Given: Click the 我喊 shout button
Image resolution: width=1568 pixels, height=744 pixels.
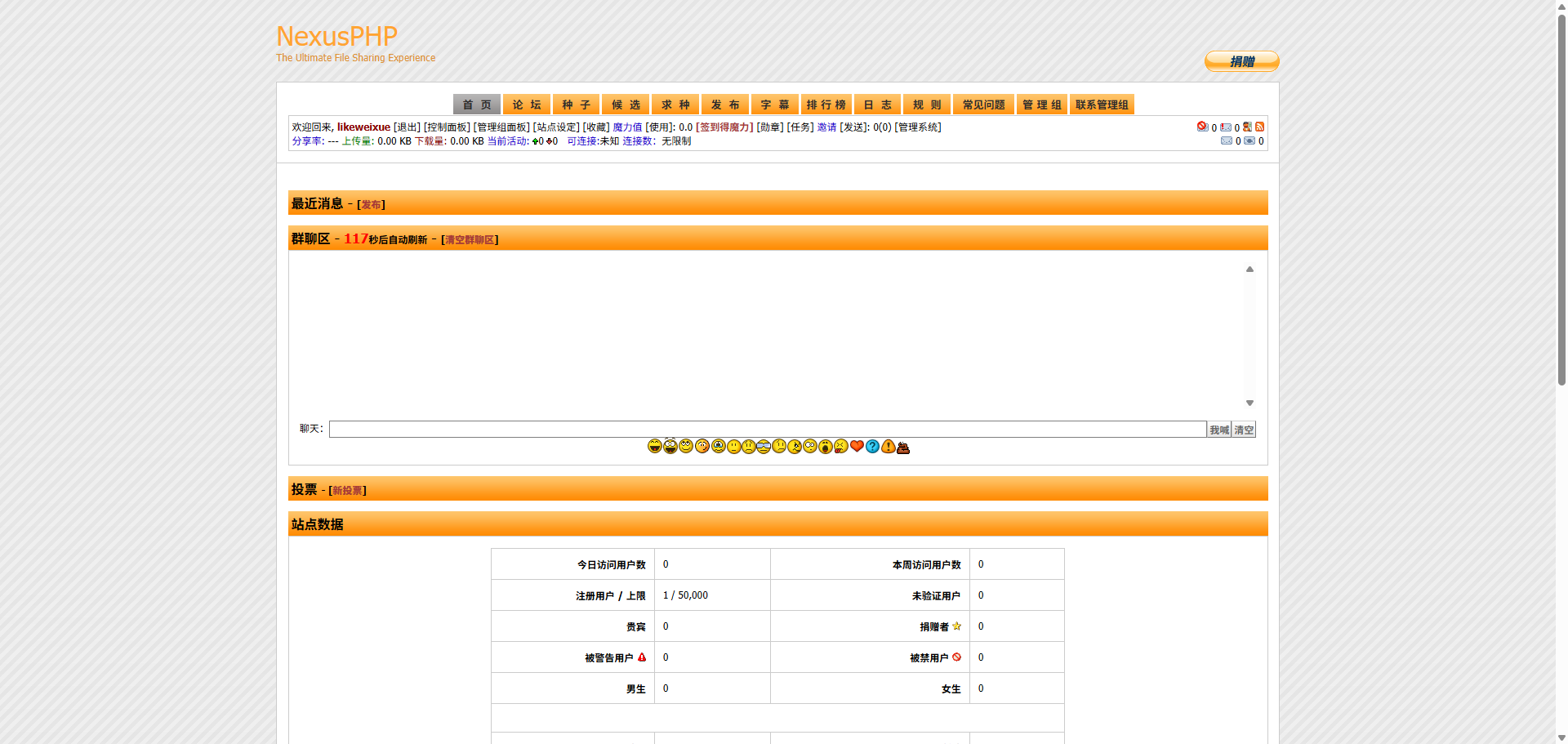Looking at the screenshot, I should coord(1218,430).
